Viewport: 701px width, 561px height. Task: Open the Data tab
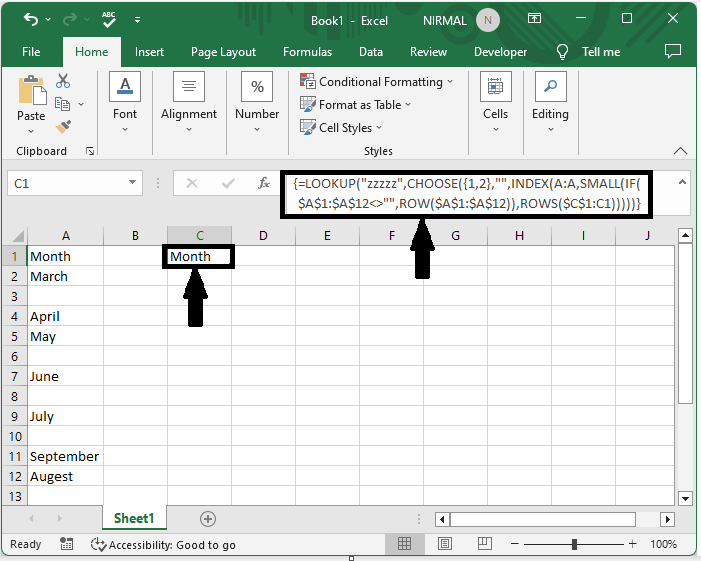click(x=371, y=52)
